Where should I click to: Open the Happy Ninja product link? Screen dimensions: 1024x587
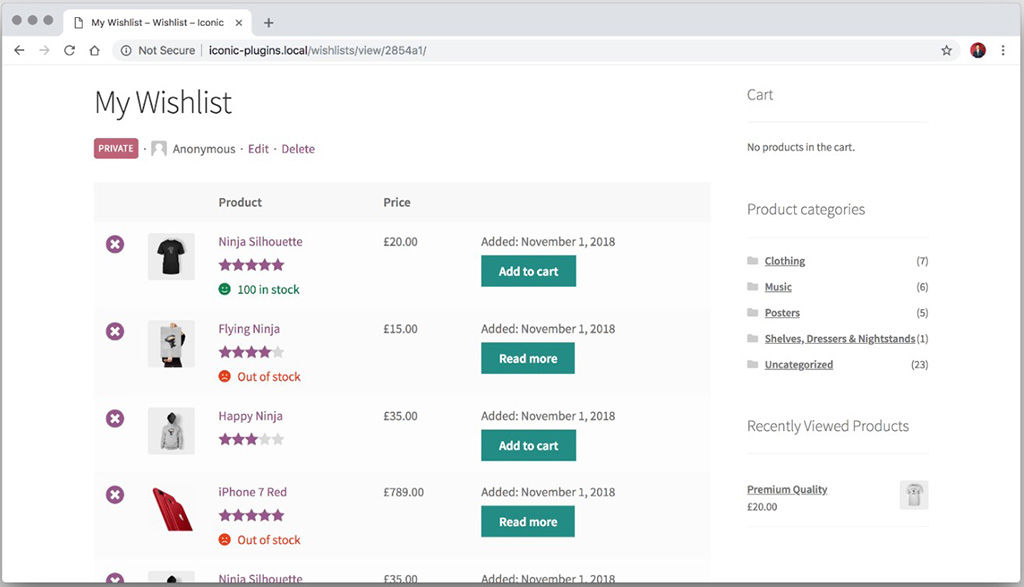click(250, 416)
